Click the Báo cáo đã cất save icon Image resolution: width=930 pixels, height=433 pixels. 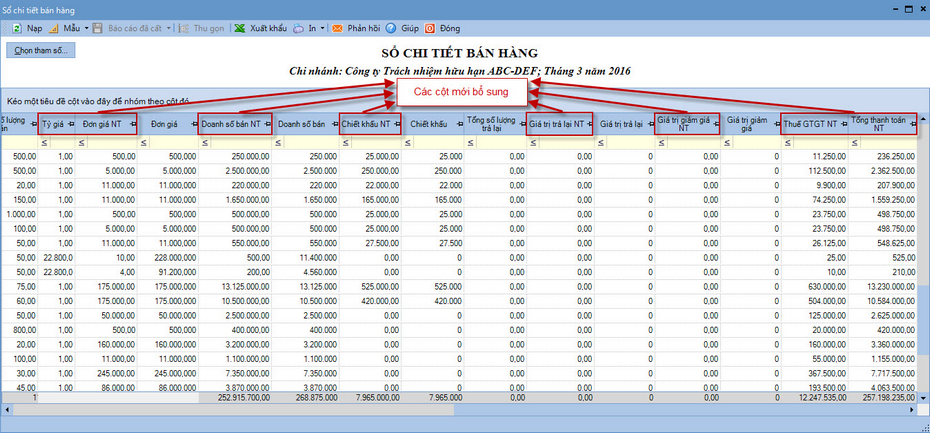coord(97,28)
